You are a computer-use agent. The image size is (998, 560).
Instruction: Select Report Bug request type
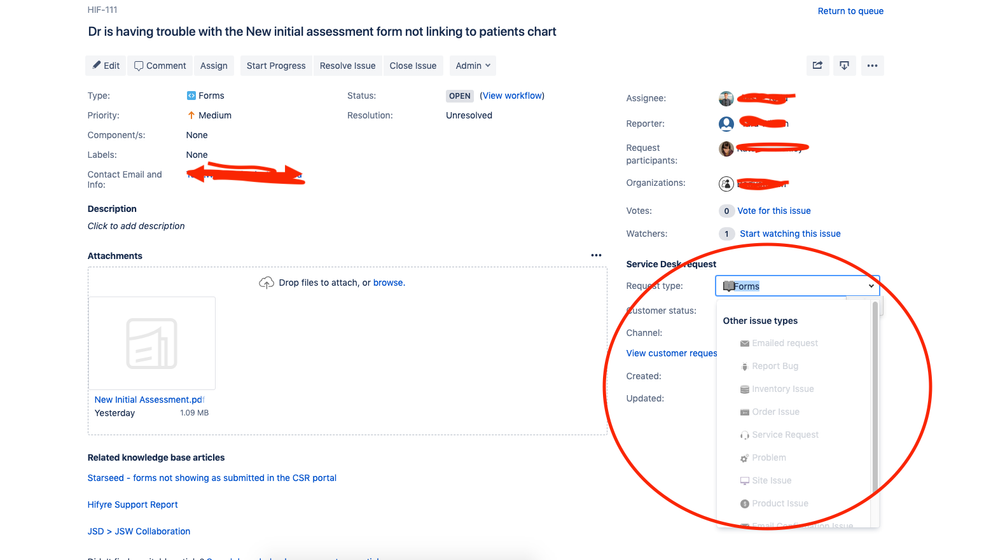pyautogui.click(x=775, y=366)
